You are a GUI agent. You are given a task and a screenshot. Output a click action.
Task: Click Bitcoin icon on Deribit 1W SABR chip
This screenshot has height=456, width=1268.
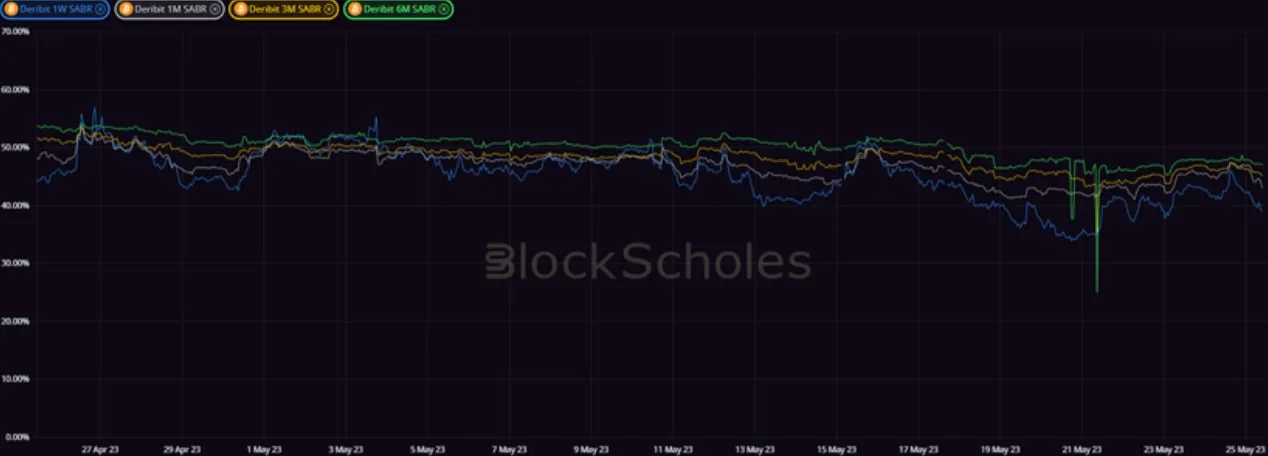click(x=12, y=9)
